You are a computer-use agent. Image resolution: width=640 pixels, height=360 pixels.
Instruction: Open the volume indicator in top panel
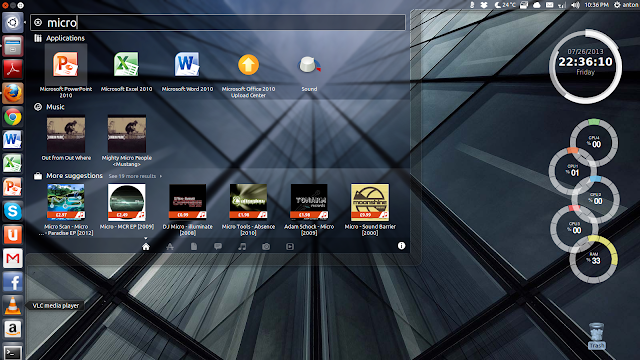pos(575,5)
